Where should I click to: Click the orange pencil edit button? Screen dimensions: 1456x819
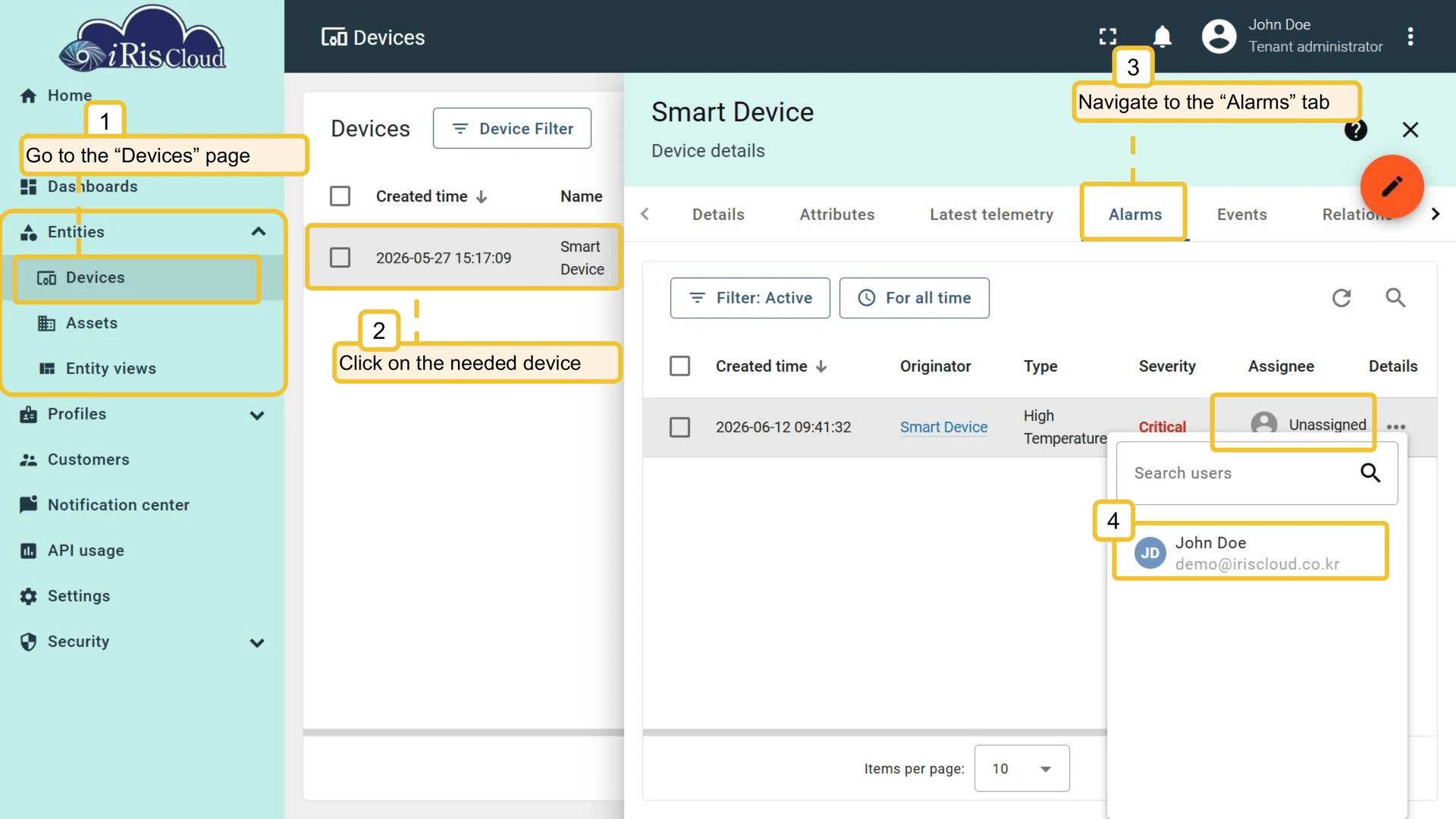coord(1392,187)
